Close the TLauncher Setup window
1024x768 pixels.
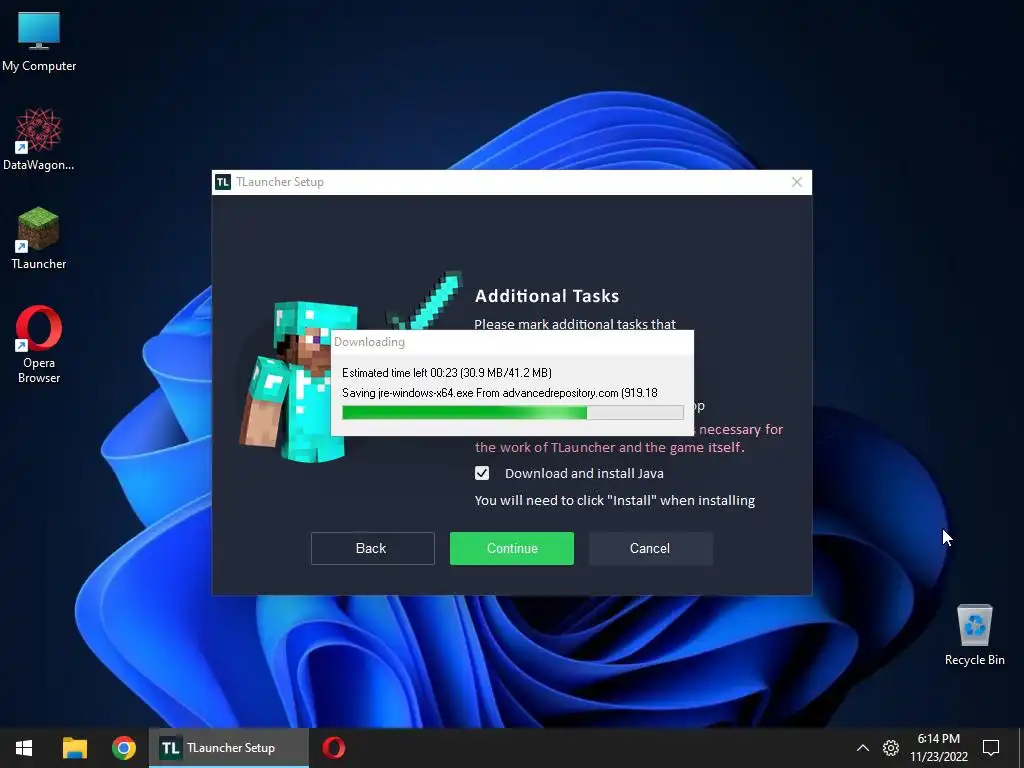pyautogui.click(x=797, y=182)
